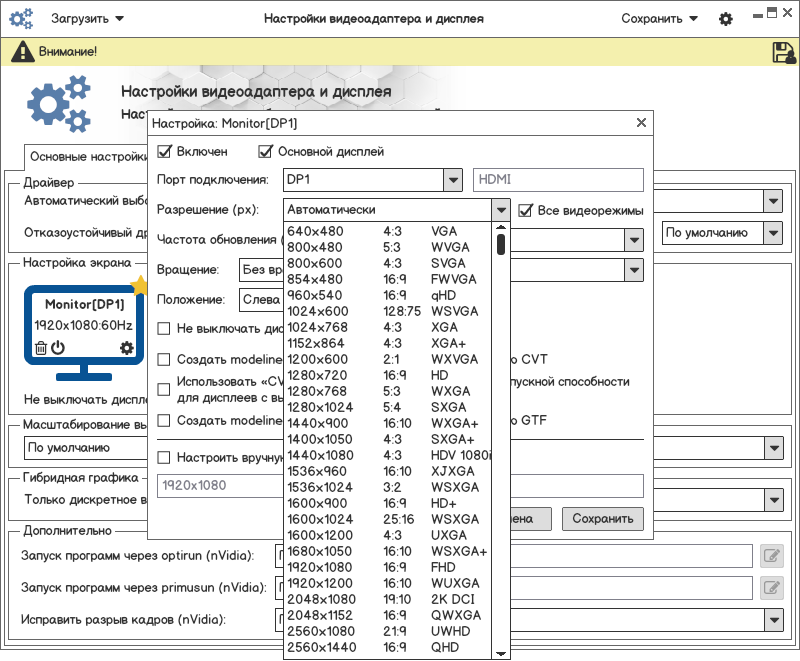Uncheck the Все видеорежимы checkbox
Image resolution: width=800 pixels, height=661 pixels.
[526, 210]
